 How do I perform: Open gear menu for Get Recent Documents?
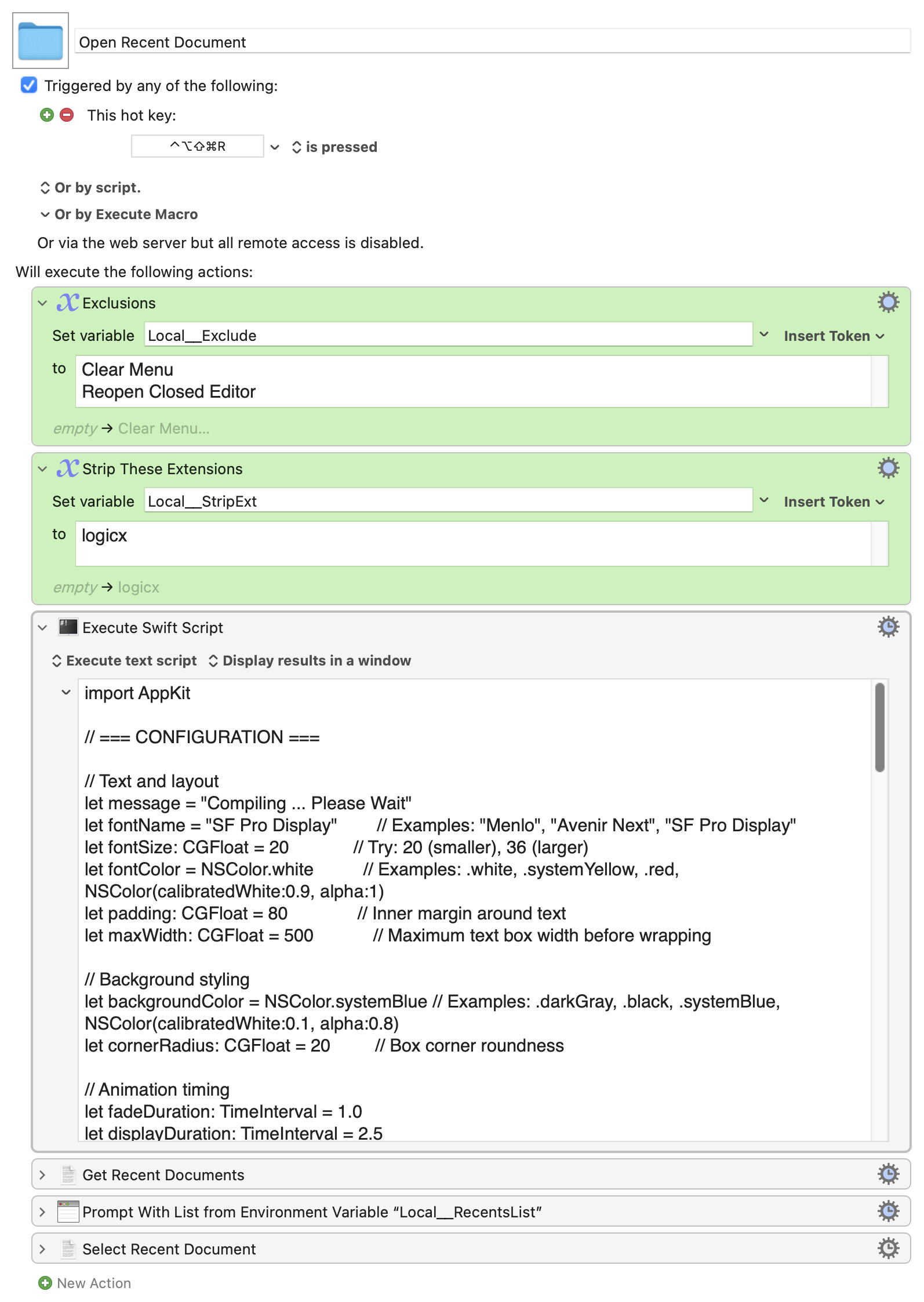click(x=887, y=1174)
